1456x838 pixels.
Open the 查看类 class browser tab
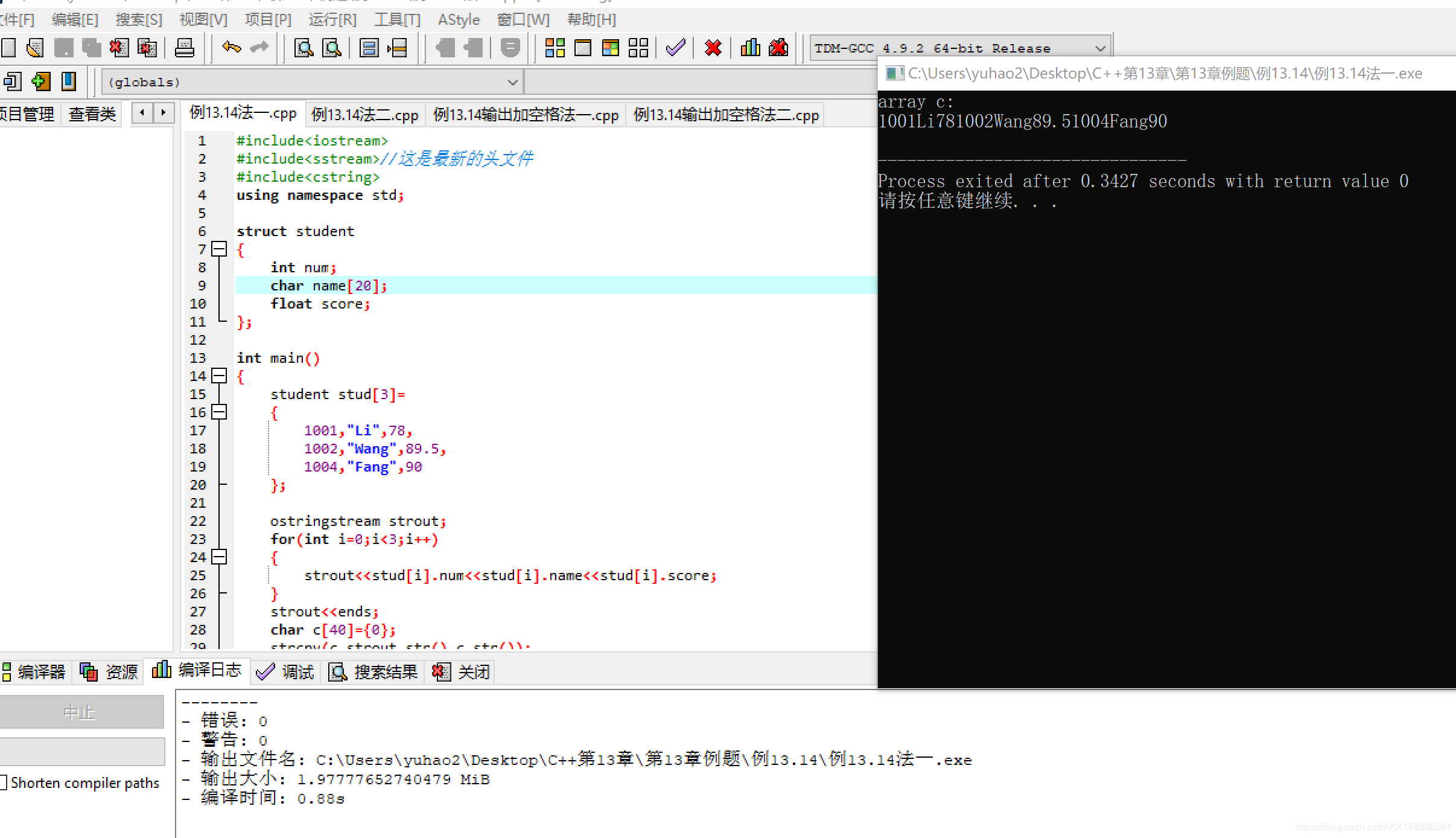click(x=92, y=114)
